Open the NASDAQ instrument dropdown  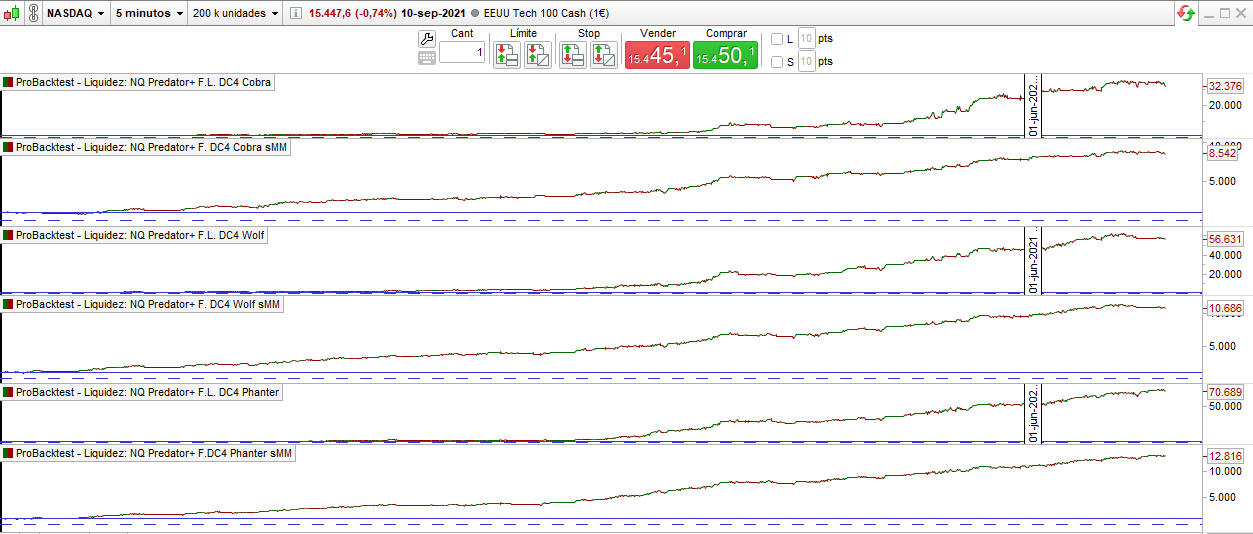click(x=76, y=14)
